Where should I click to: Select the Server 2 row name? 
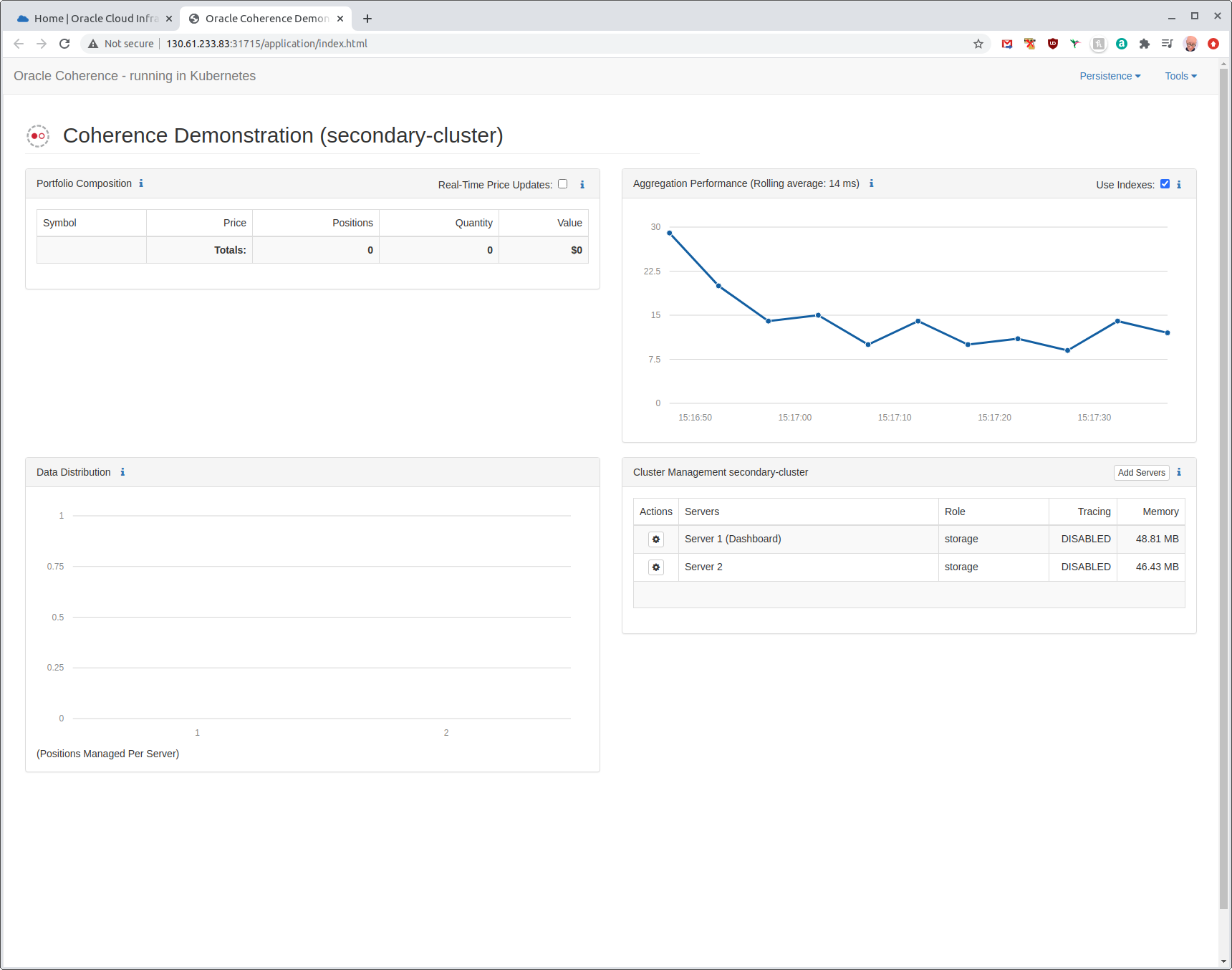click(x=703, y=567)
